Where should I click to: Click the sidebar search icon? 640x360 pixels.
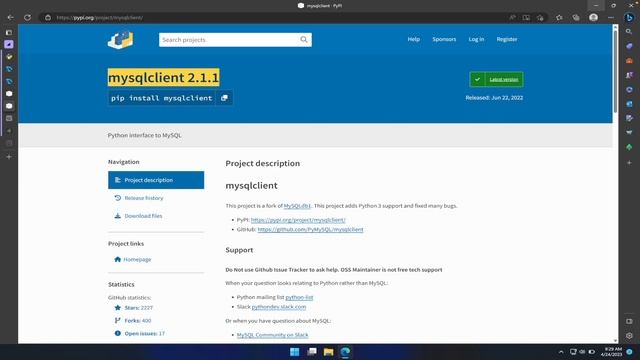(629, 31)
